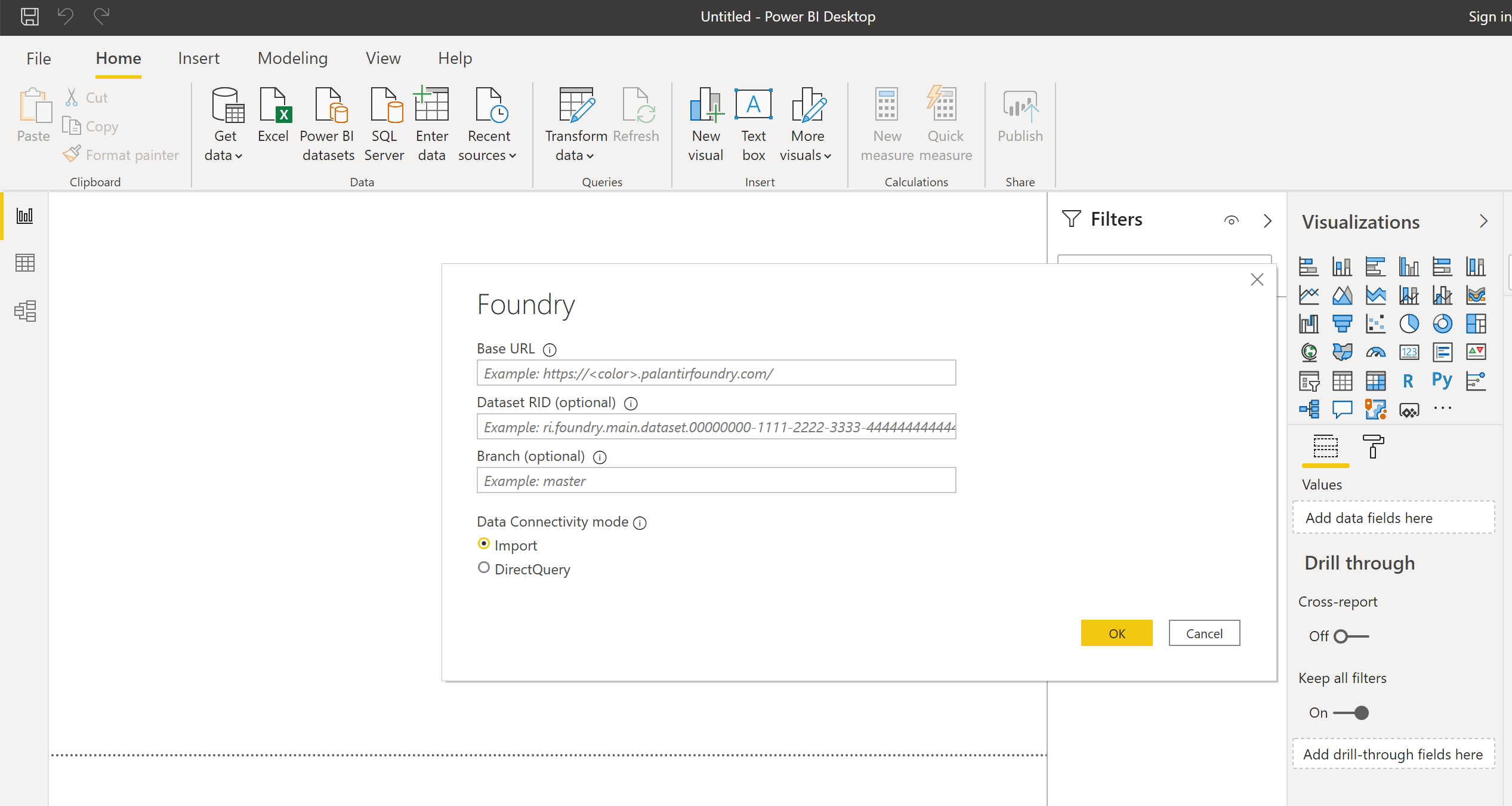Select the Table visualization icon
Image resolution: width=1512 pixels, height=806 pixels.
(1343, 381)
